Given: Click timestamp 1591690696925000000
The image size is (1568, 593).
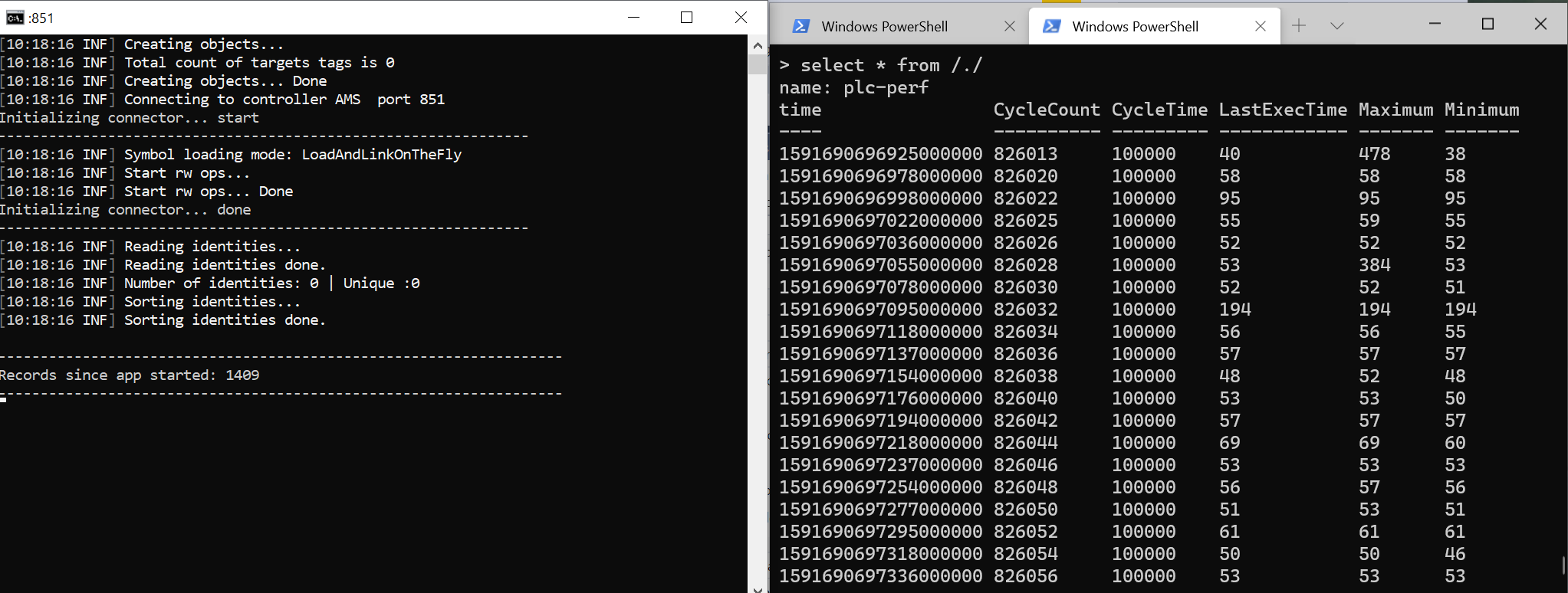Looking at the screenshot, I should click(881, 154).
